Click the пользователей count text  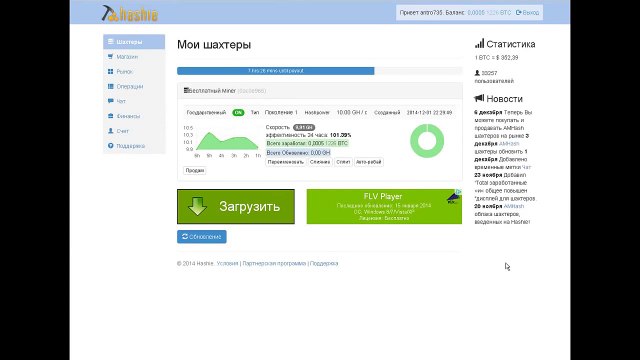coord(494,77)
